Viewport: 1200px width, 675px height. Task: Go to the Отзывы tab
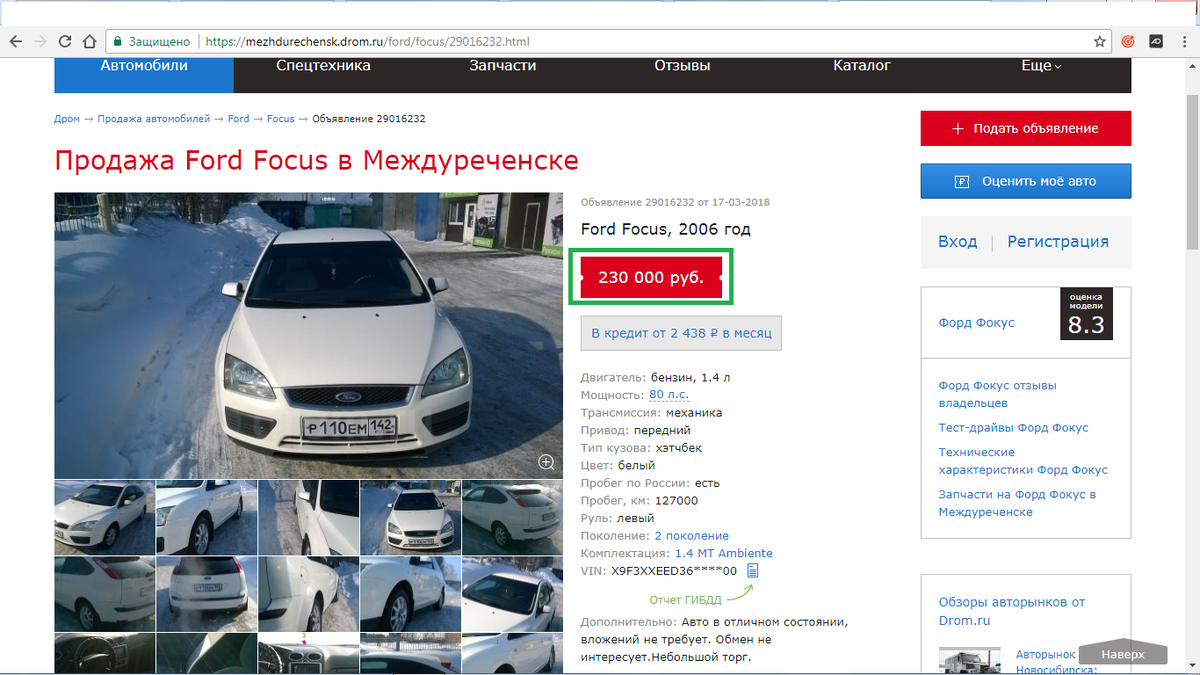click(682, 66)
